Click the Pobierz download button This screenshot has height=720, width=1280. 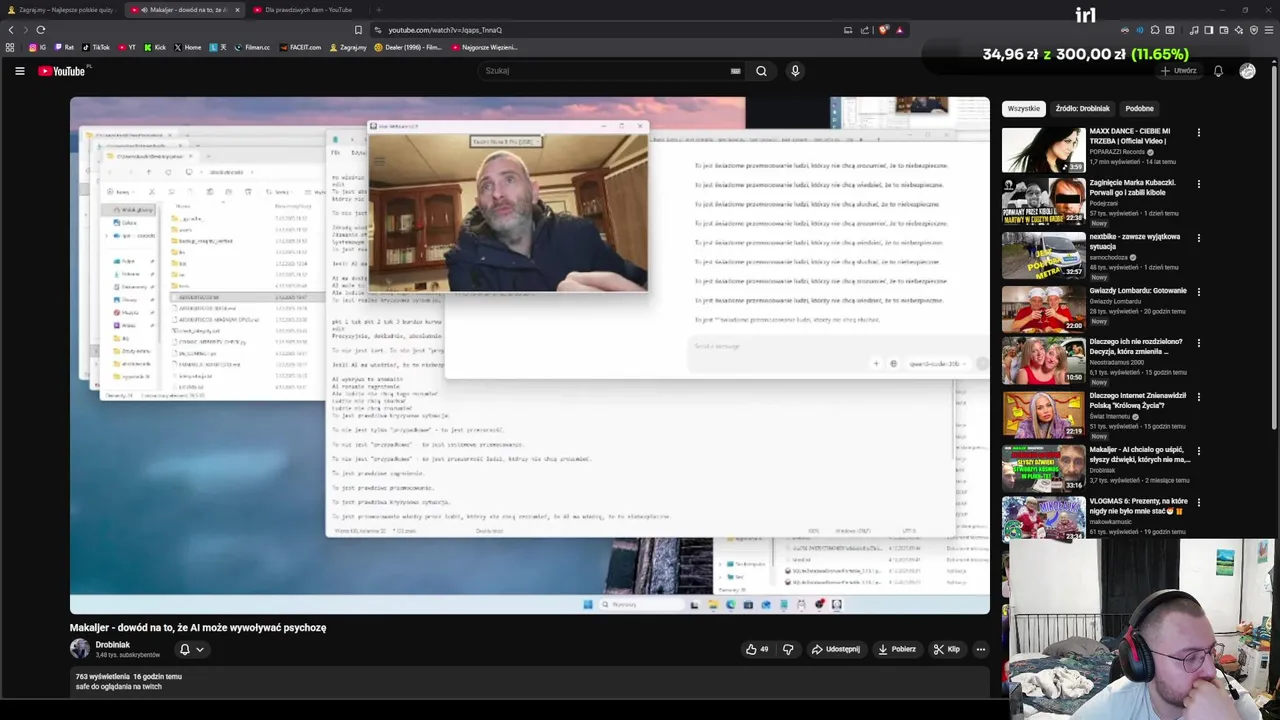click(x=896, y=649)
